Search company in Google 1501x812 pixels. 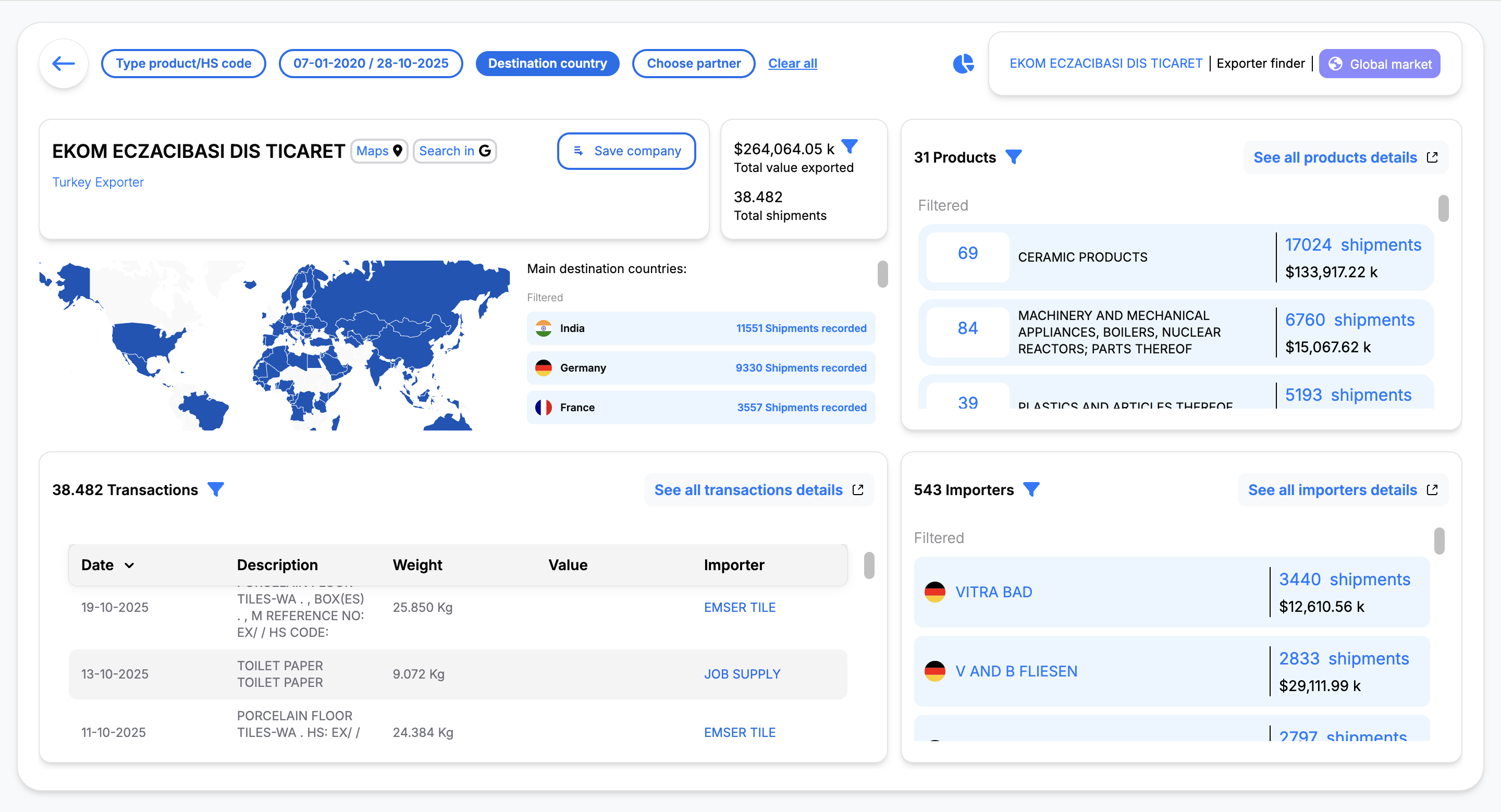coord(454,151)
